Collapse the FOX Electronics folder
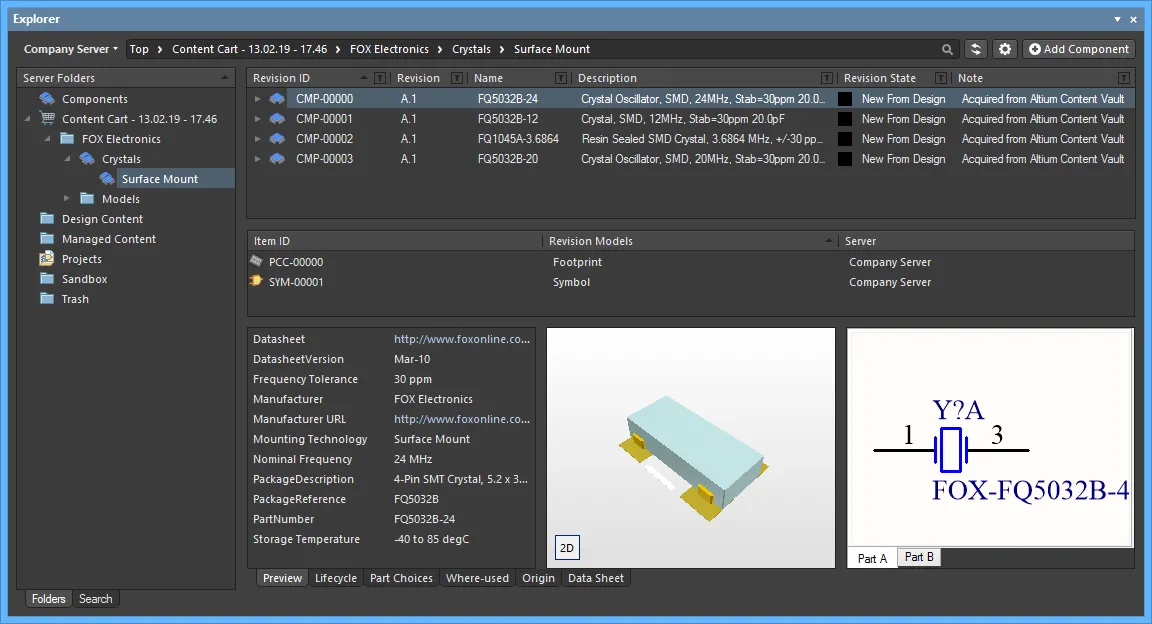Viewport: 1152px width, 624px height. tap(47, 139)
